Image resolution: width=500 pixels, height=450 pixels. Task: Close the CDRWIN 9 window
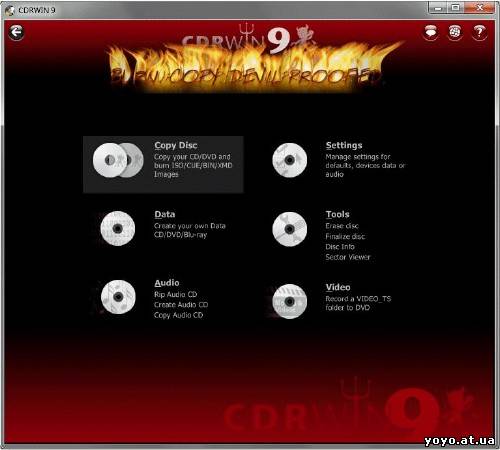[x=479, y=8]
